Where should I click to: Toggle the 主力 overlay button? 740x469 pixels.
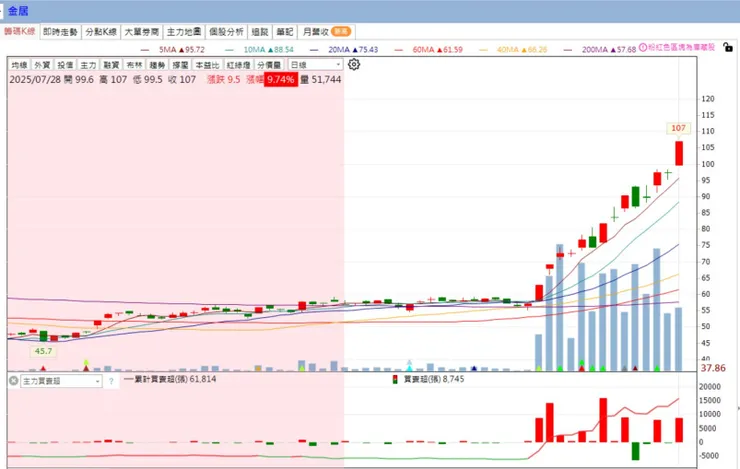pyautogui.click(x=88, y=65)
